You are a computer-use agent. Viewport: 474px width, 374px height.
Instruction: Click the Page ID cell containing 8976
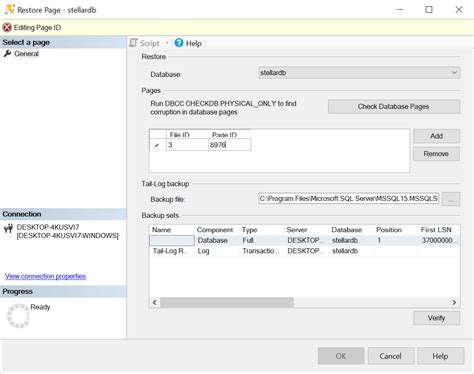[x=230, y=145]
